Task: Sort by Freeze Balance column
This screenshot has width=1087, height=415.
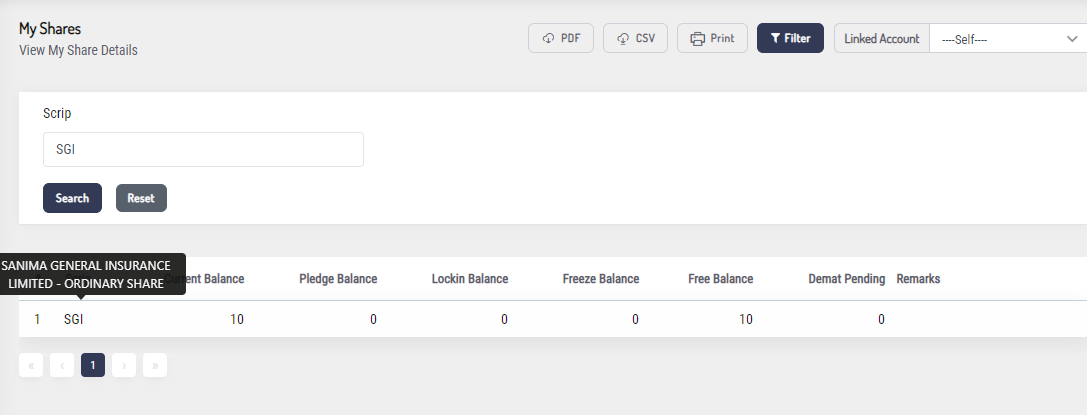Action: pyautogui.click(x=601, y=279)
